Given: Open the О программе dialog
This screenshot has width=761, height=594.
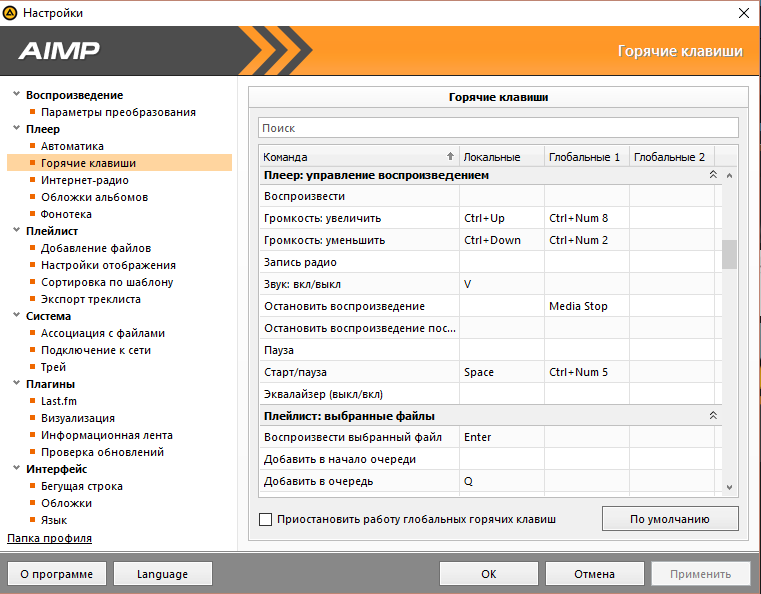Looking at the screenshot, I should coord(56,574).
